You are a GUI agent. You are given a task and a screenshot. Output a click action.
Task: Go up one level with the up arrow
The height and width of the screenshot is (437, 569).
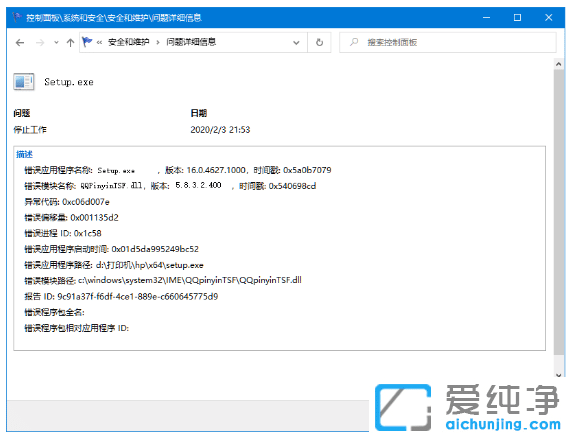click(70, 43)
